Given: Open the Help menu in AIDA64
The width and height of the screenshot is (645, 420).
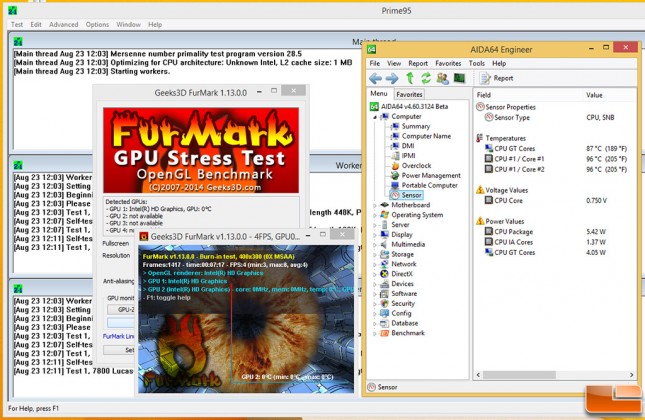Looking at the screenshot, I should pyautogui.click(x=499, y=63).
